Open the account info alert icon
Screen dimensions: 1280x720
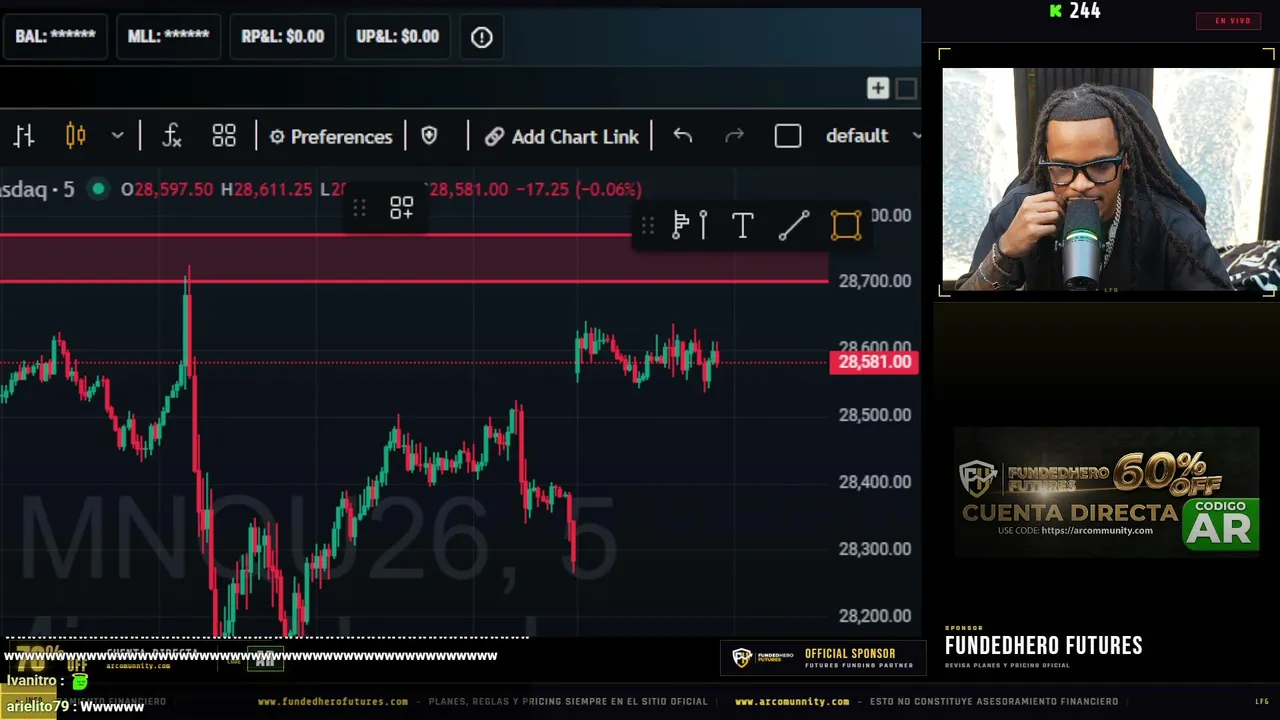[x=482, y=37]
